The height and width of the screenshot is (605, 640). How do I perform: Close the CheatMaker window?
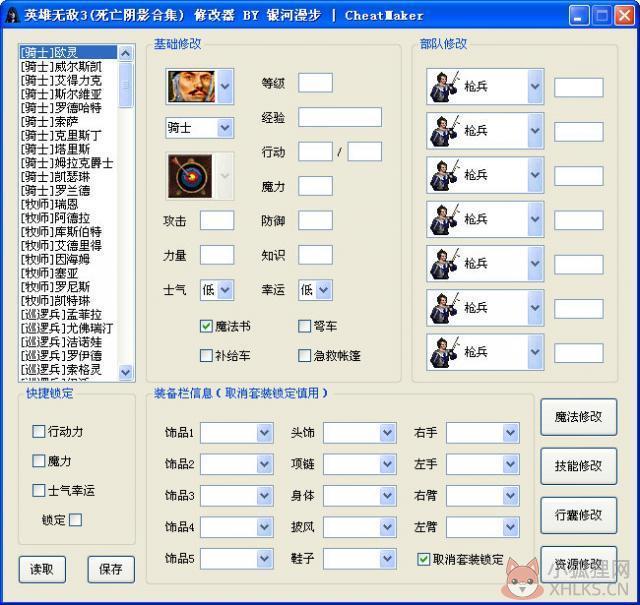click(624, 16)
